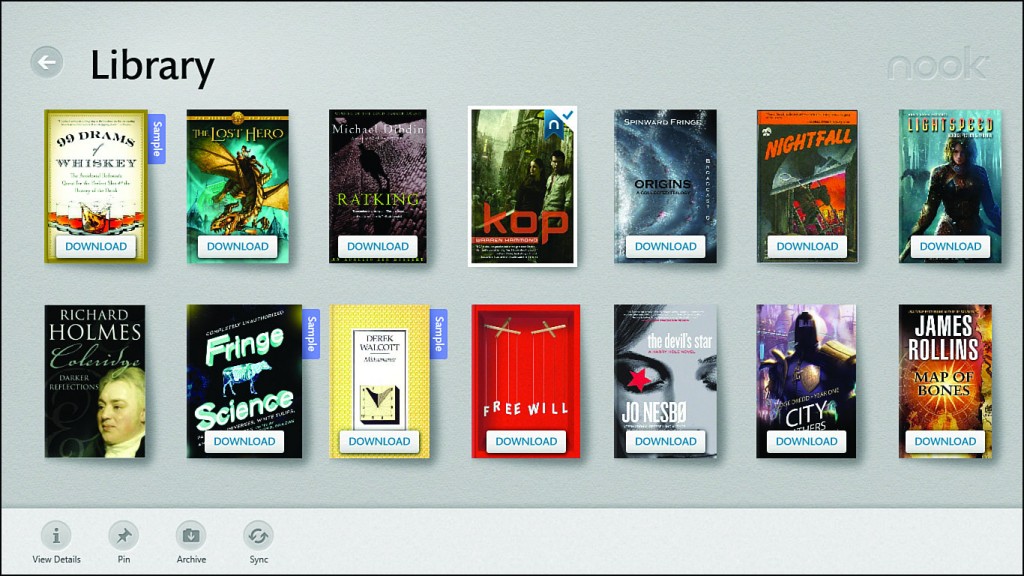Viewport: 1024px width, 576px height.
Task: Download the Nightfall book
Action: pos(807,246)
